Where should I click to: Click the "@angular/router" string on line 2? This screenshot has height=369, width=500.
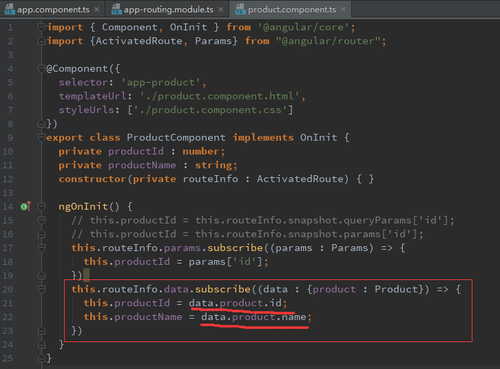[328, 41]
